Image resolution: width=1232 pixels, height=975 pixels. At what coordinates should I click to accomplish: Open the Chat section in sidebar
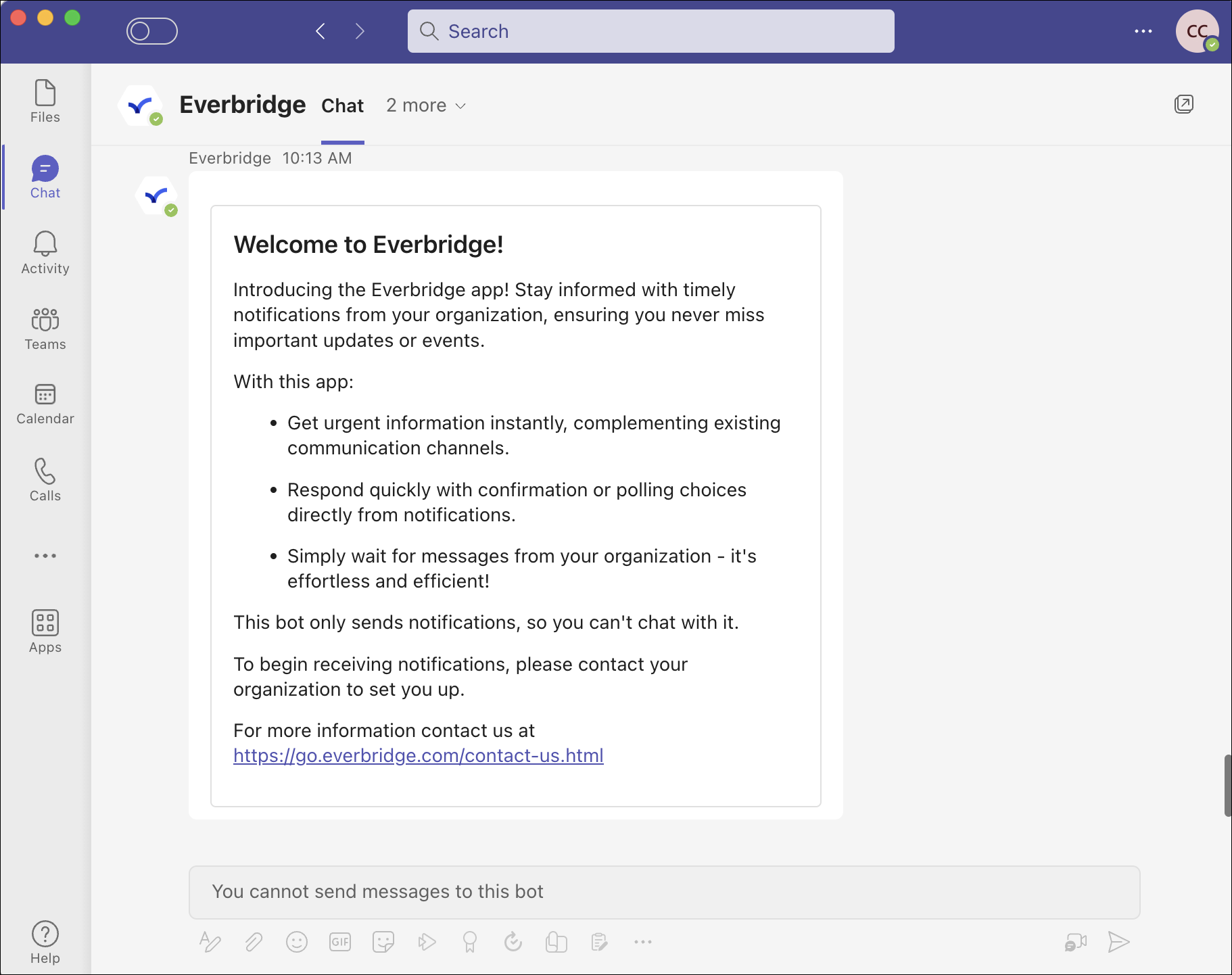coord(45,177)
